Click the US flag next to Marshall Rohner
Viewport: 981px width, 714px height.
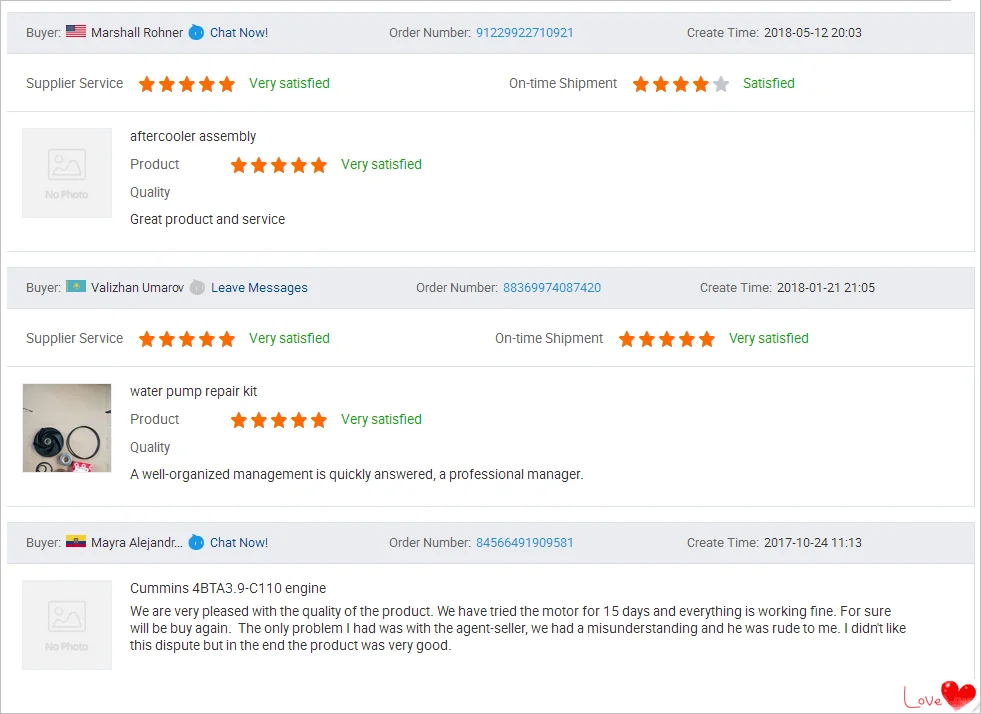tap(76, 31)
